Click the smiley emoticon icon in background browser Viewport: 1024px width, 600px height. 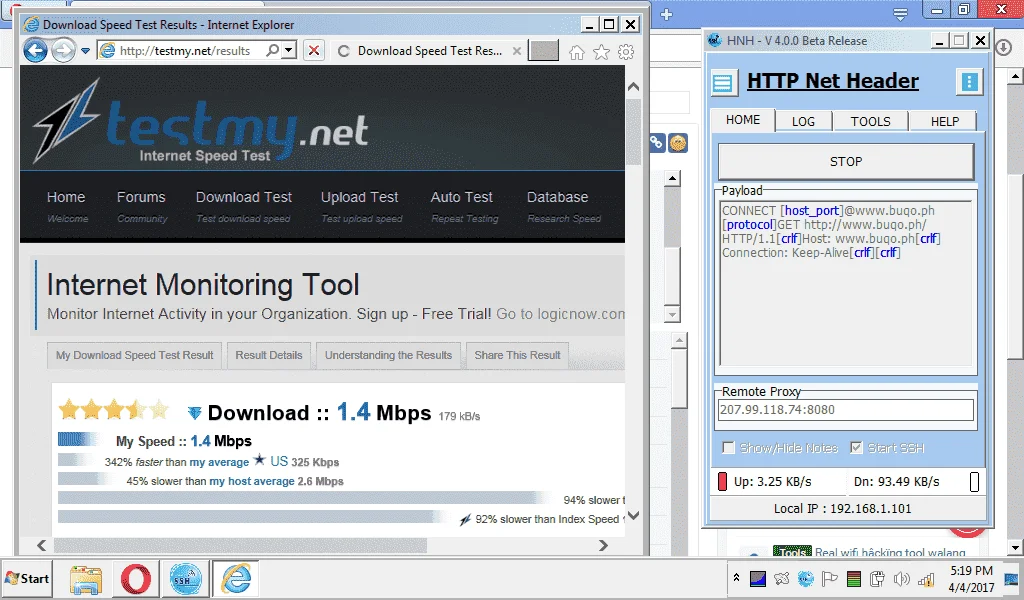(x=678, y=142)
